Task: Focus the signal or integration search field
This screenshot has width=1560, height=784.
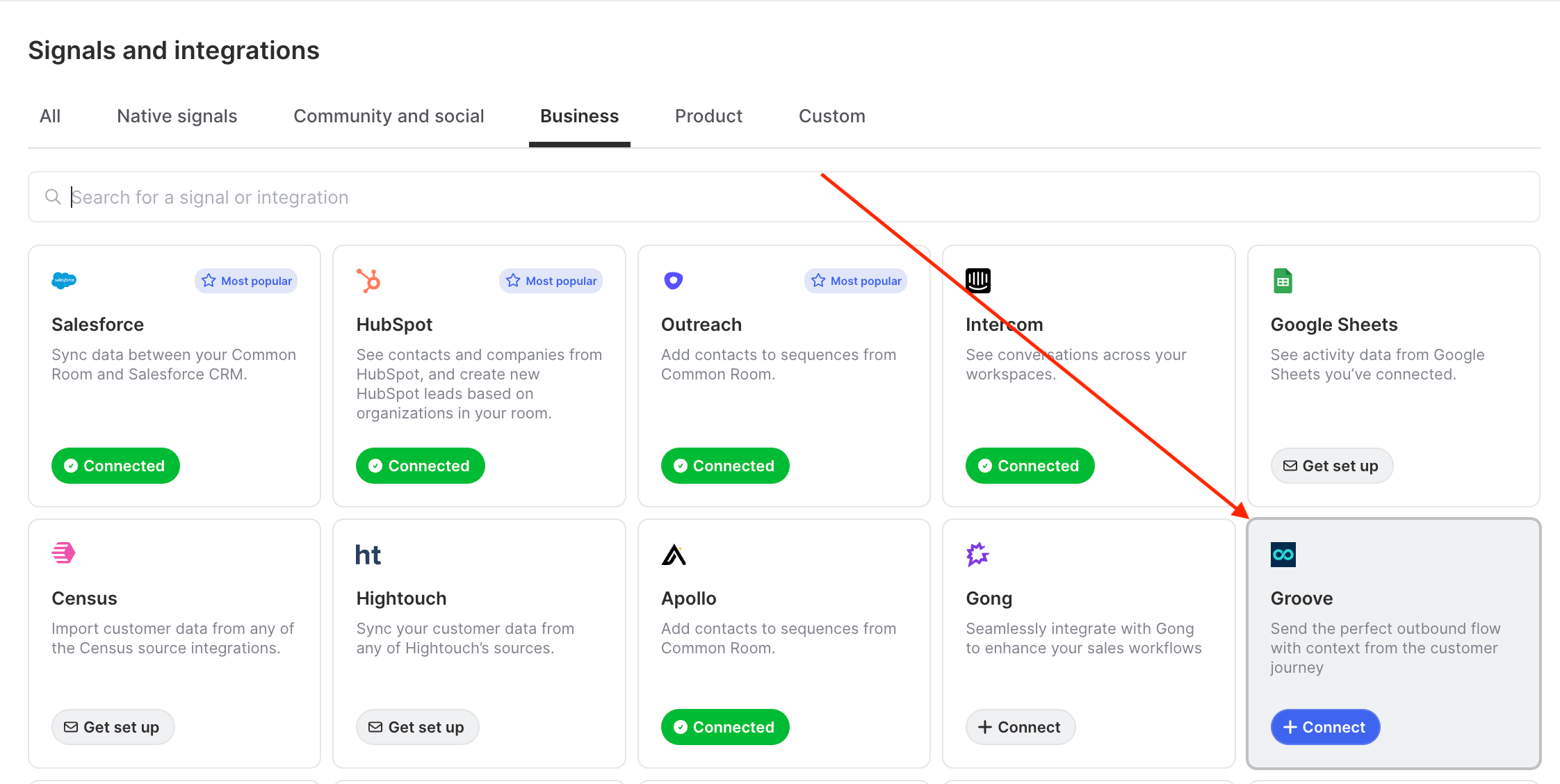Action: coord(784,197)
